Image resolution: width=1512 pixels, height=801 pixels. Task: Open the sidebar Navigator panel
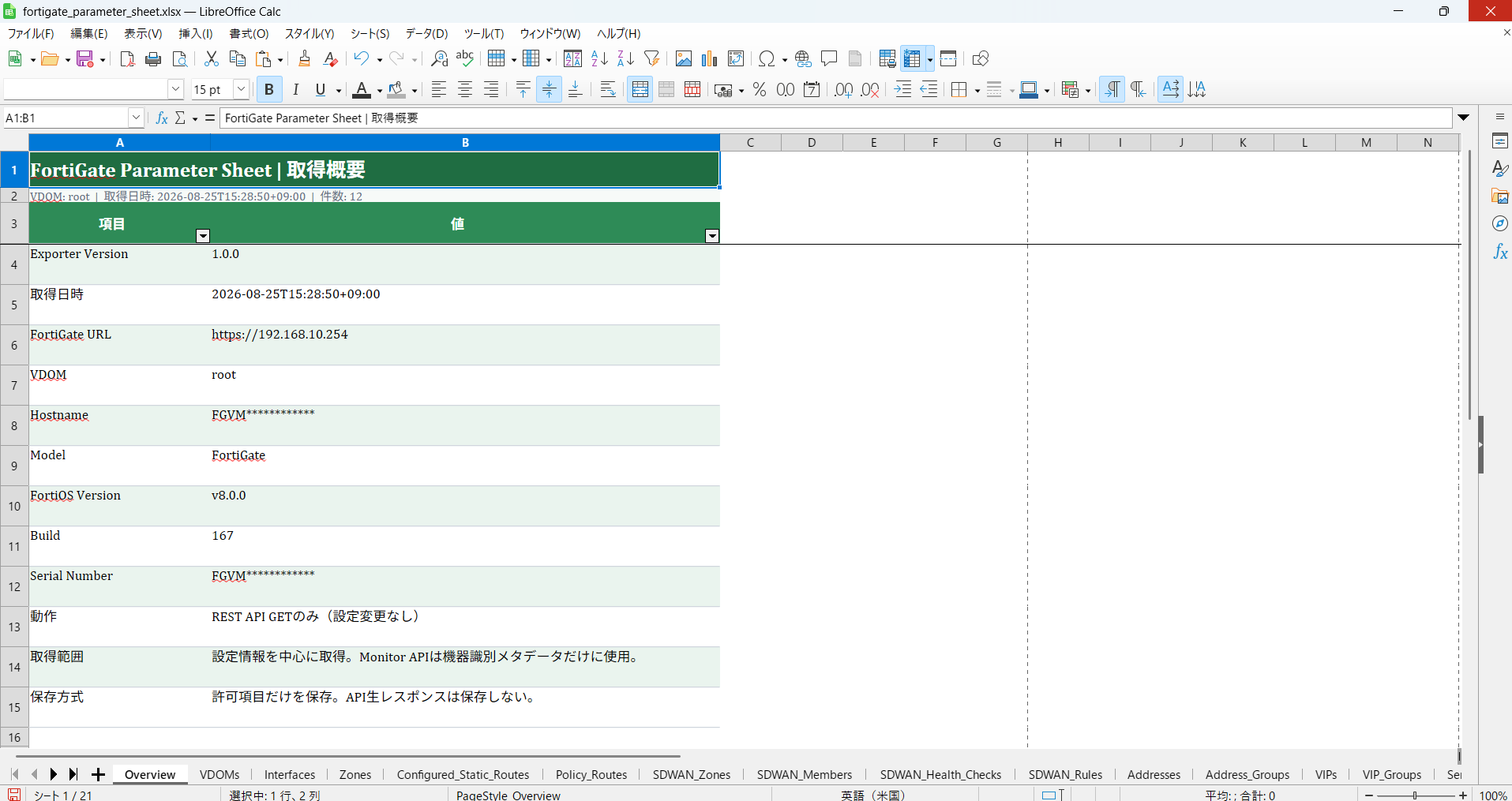1500,224
